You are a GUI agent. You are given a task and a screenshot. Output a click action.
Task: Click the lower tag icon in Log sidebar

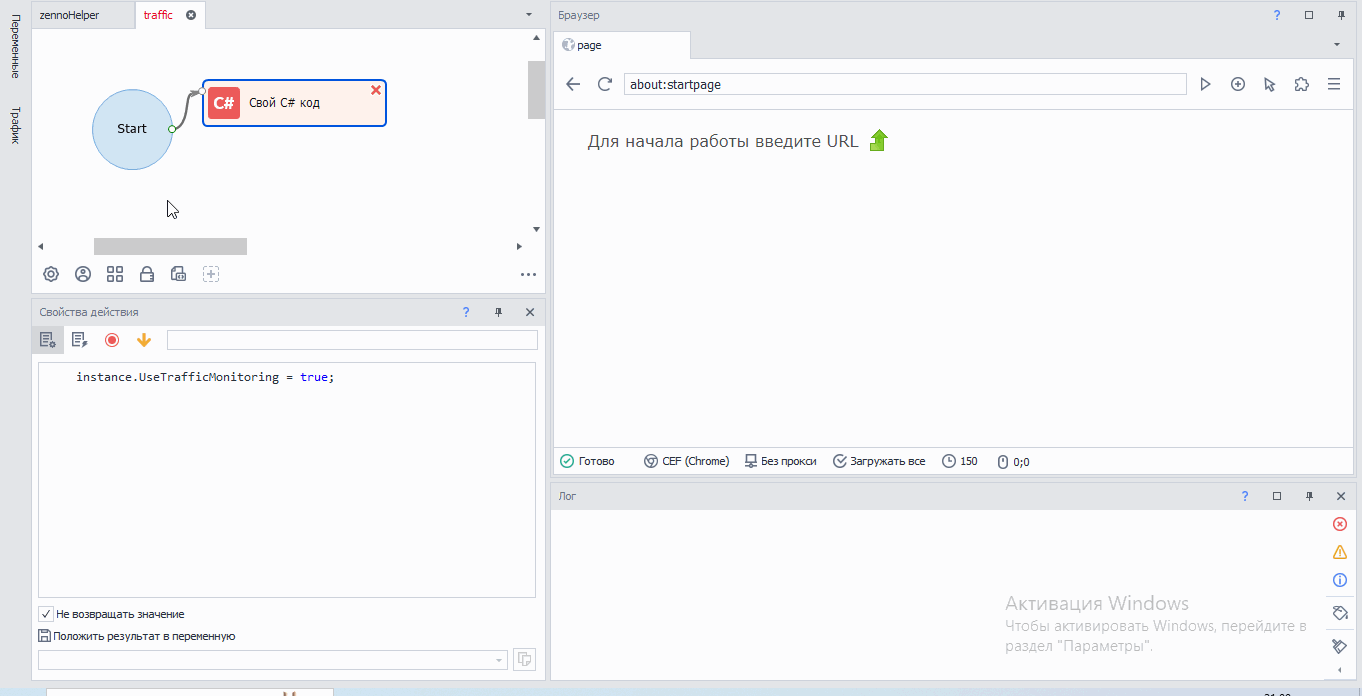point(1340,646)
